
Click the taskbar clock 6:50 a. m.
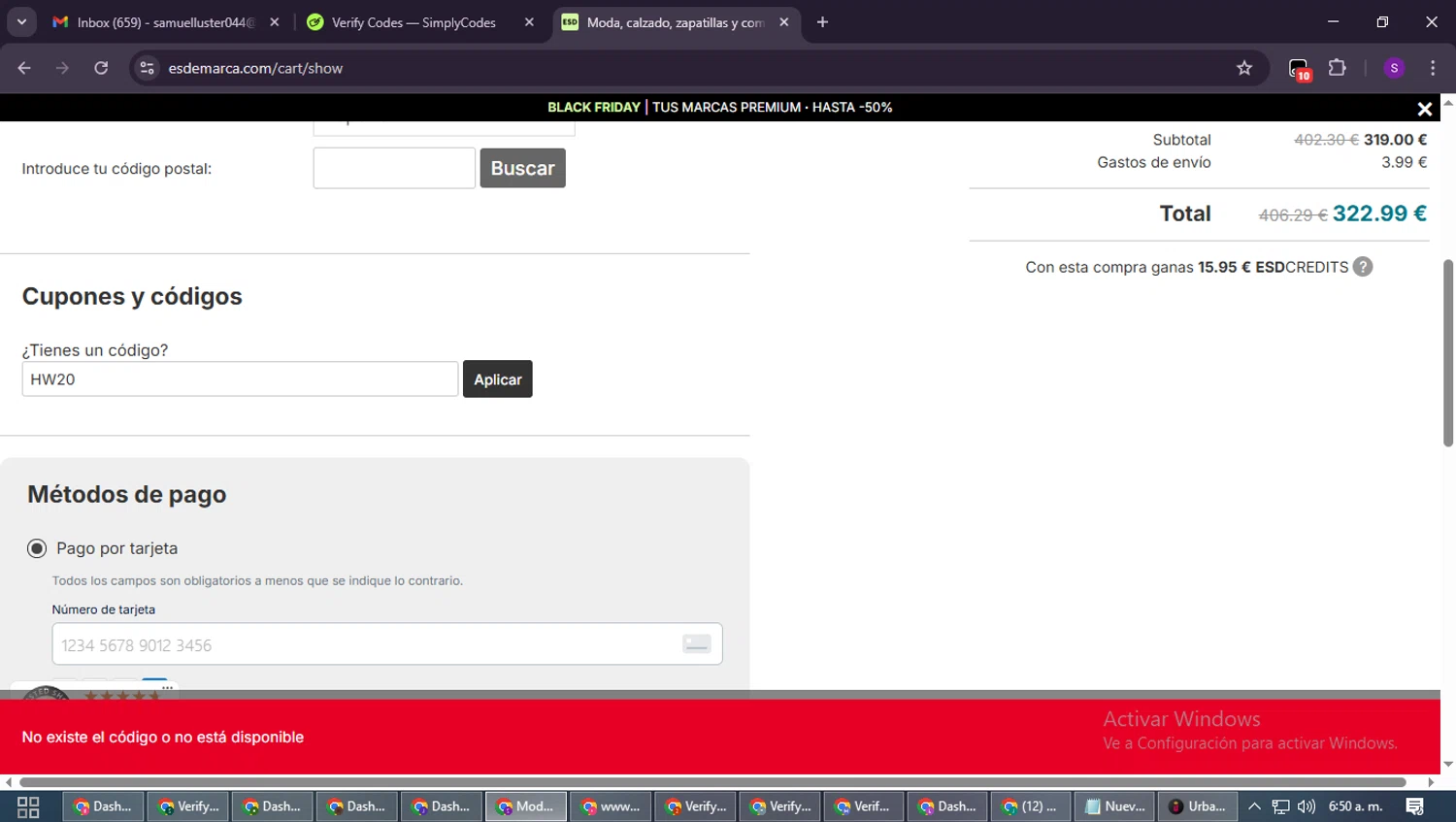[1356, 806]
